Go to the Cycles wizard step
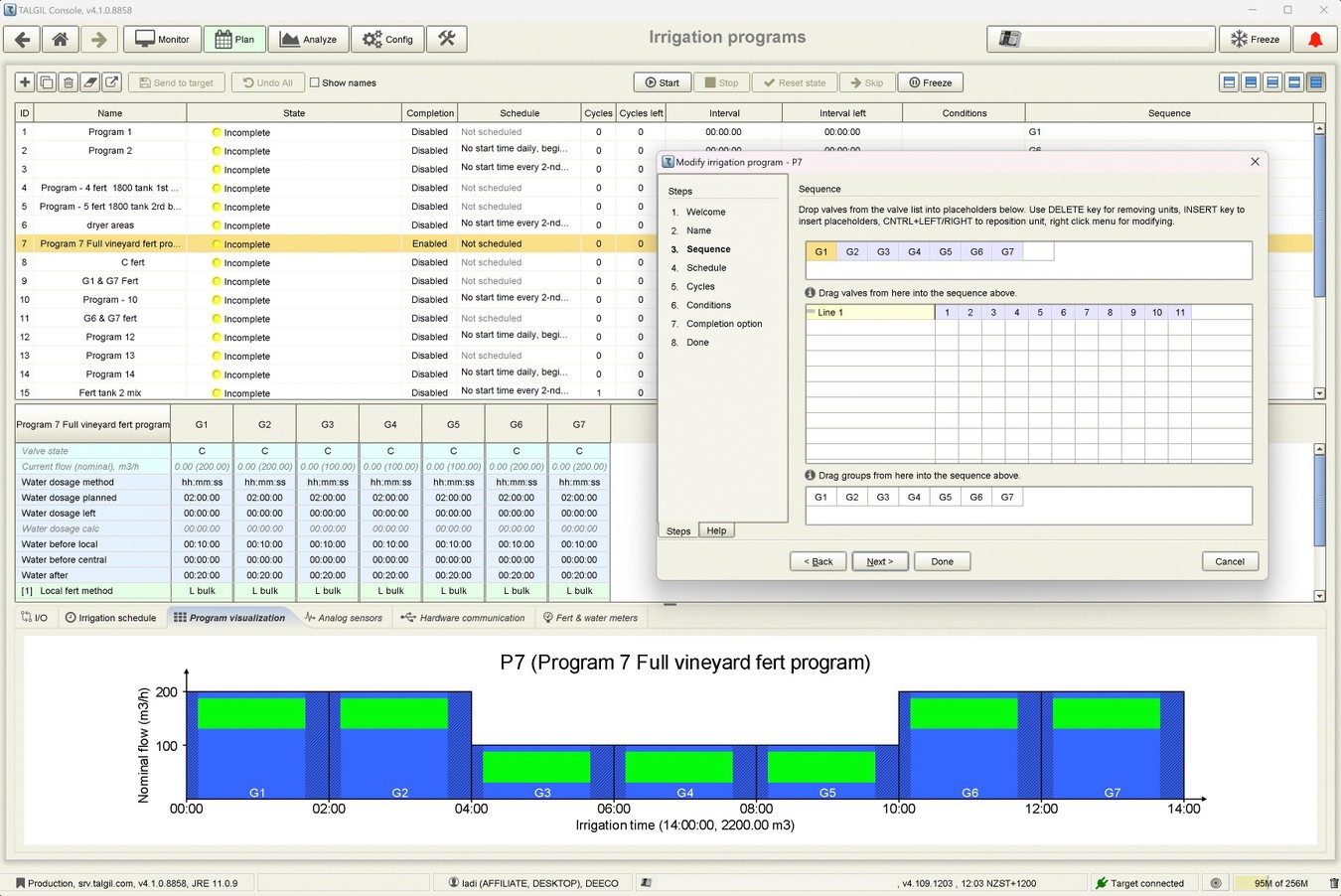1341x896 pixels. [x=700, y=286]
